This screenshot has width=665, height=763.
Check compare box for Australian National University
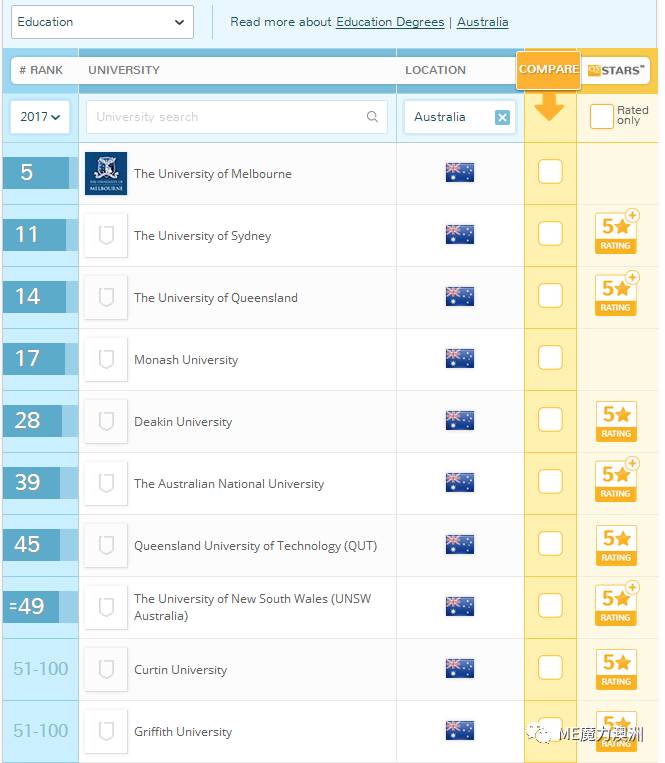click(550, 481)
